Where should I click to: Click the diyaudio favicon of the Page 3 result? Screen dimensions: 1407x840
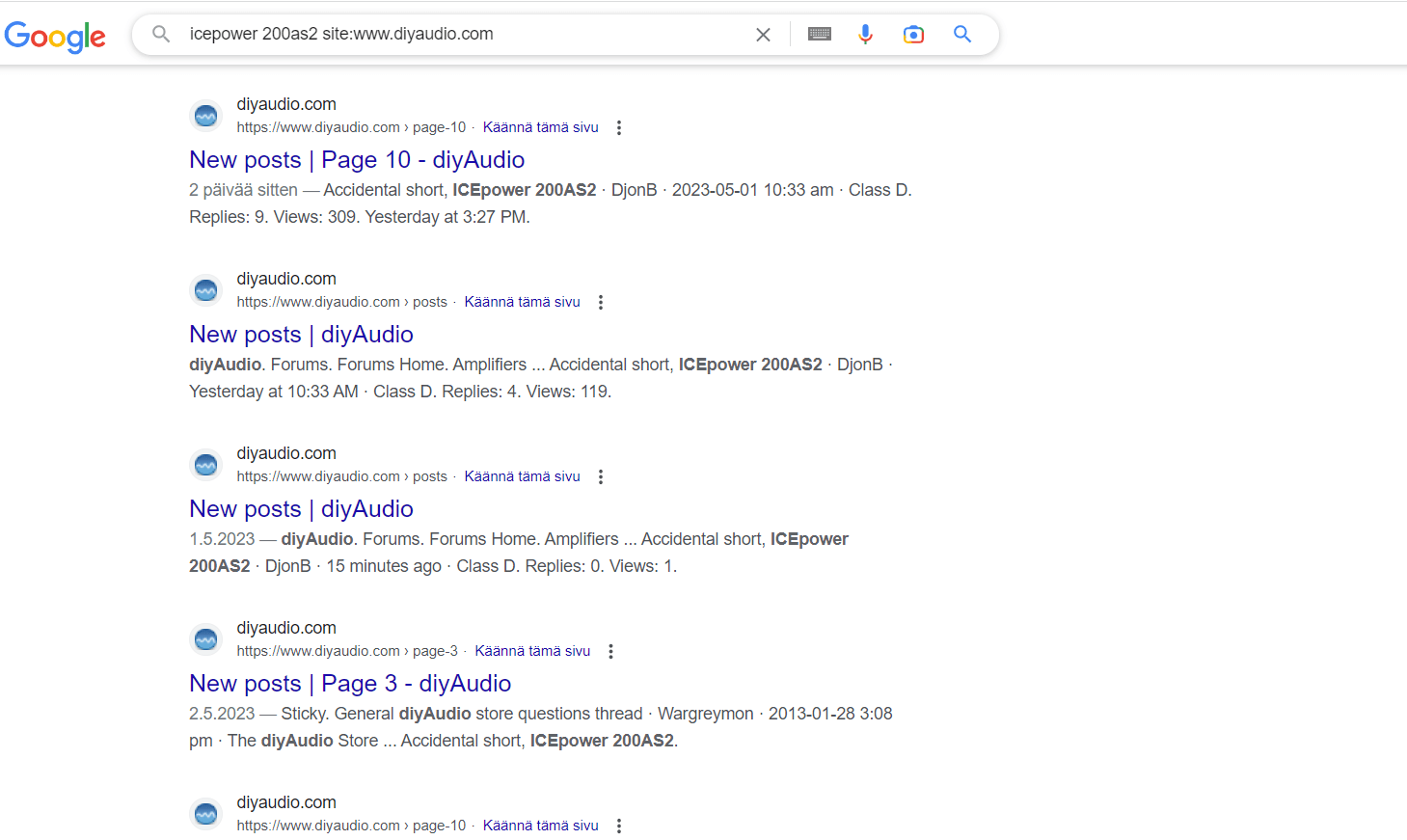coord(205,639)
